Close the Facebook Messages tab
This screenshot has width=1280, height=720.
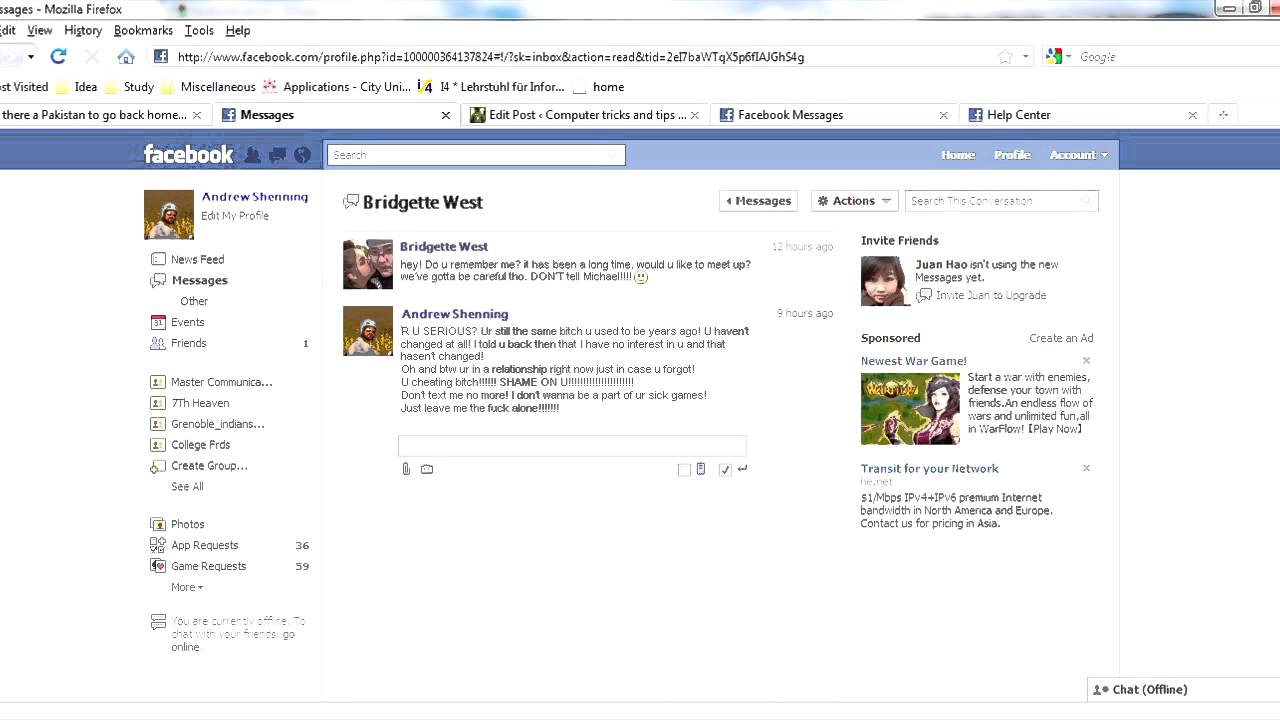pos(943,115)
